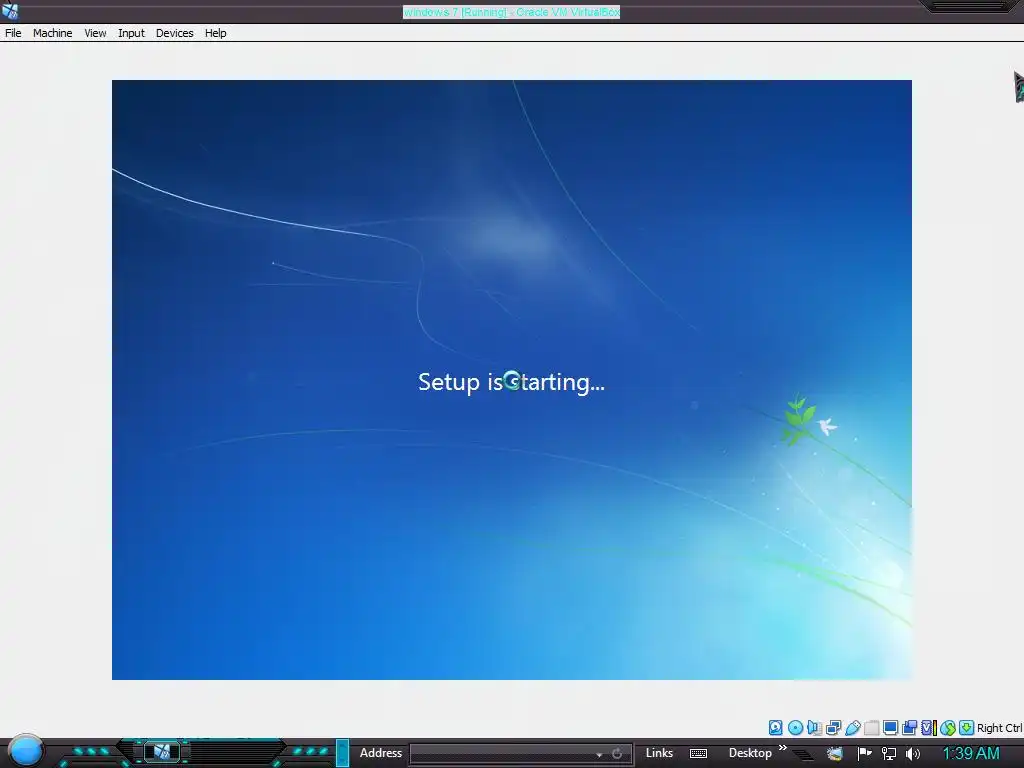Click the shared folders indicator icon

click(x=871, y=728)
